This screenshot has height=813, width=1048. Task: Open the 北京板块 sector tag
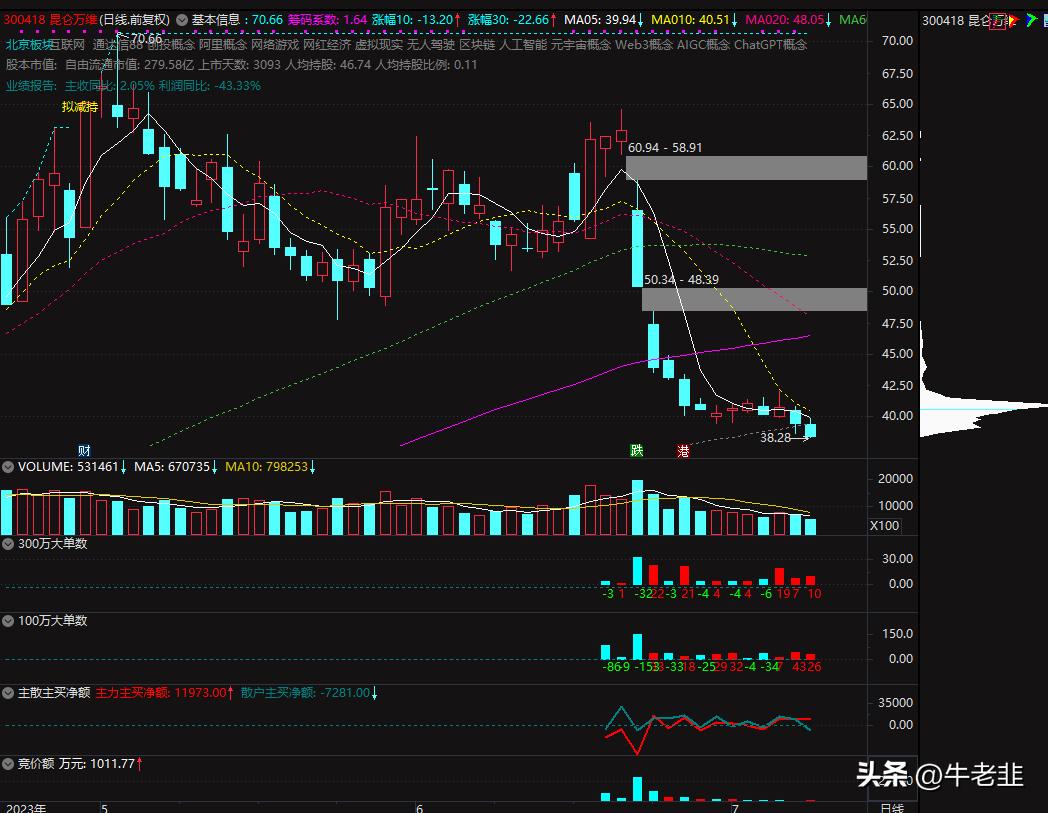[x=28, y=45]
